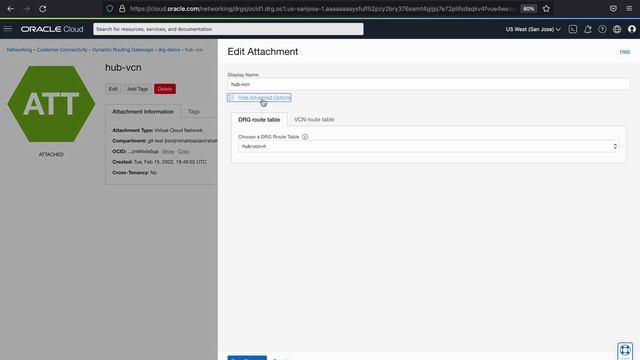Open the support lifebuoy widget

pos(625,350)
